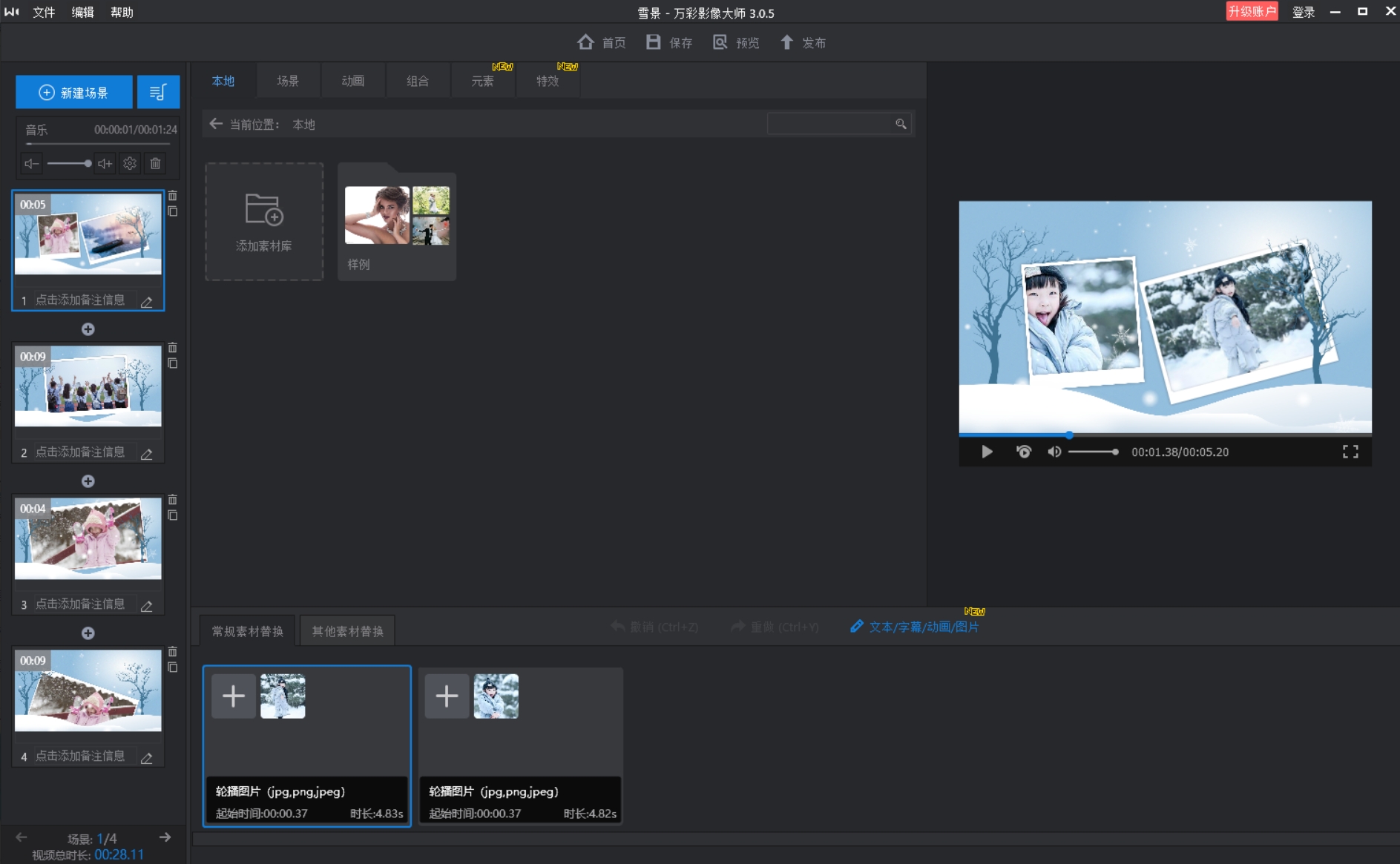Duplicate scene 3 using its copy icon
The height and width of the screenshot is (864, 1400).
(172, 515)
